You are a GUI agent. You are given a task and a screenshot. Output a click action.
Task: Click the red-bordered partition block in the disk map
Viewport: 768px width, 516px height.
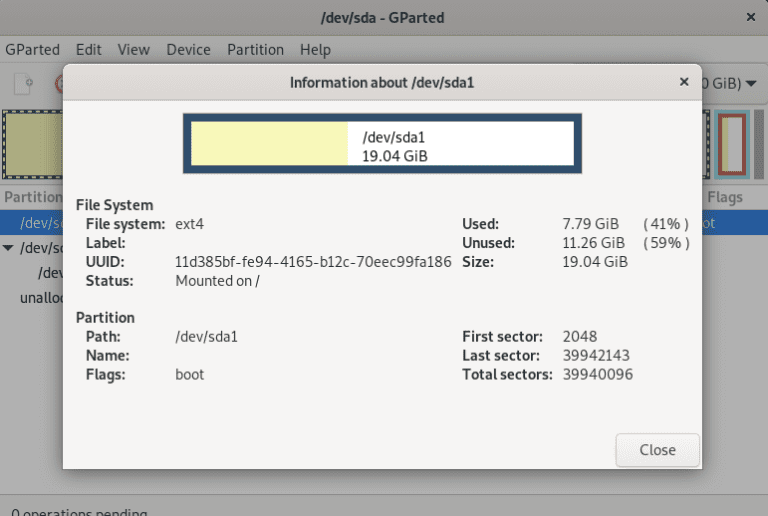[731, 142]
